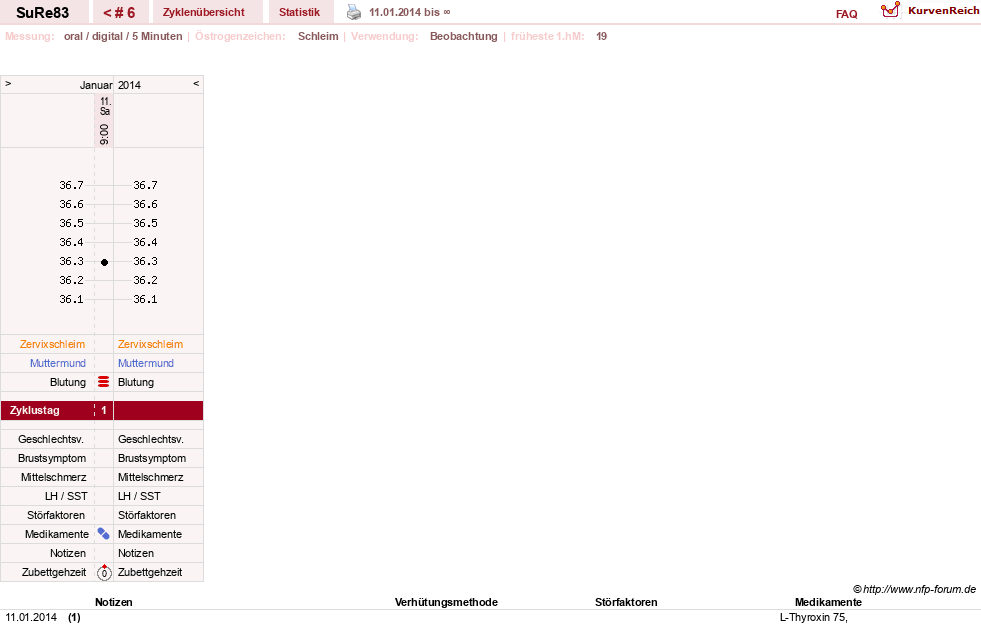Click the left Mittelschmerz label
Image resolution: width=981 pixels, height=641 pixels.
54,477
